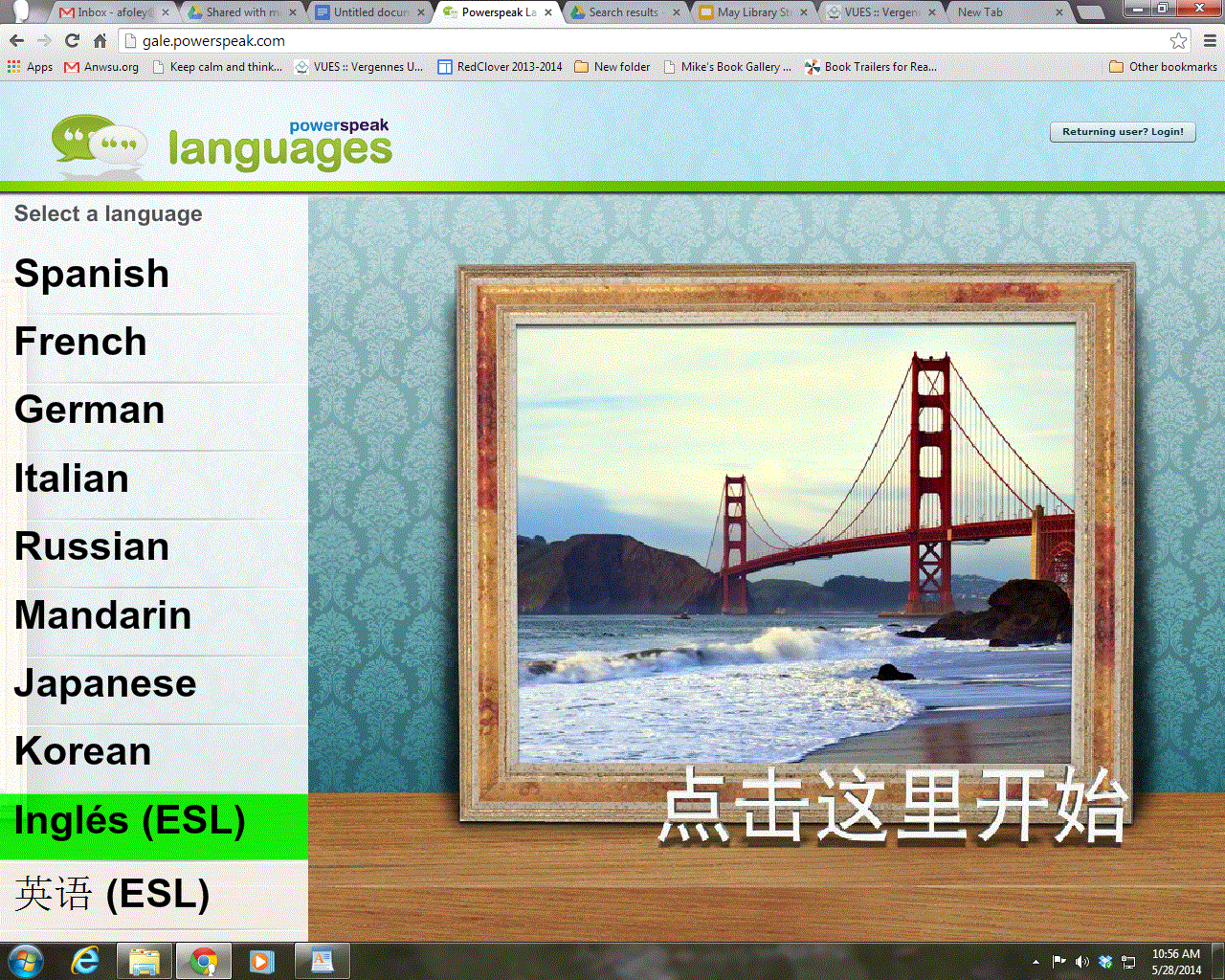Select the 英语 (ESL) Chinese option
The width and height of the screenshot is (1225, 980).
click(x=154, y=896)
